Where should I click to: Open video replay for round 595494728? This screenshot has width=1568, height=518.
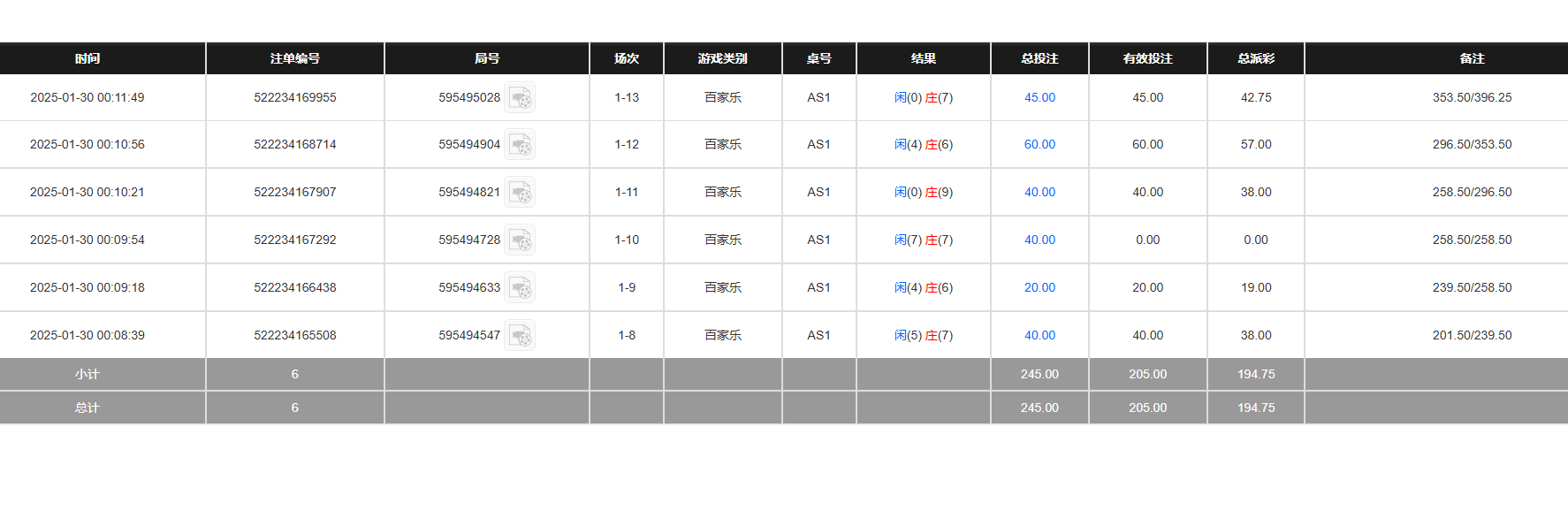pyautogui.click(x=520, y=240)
